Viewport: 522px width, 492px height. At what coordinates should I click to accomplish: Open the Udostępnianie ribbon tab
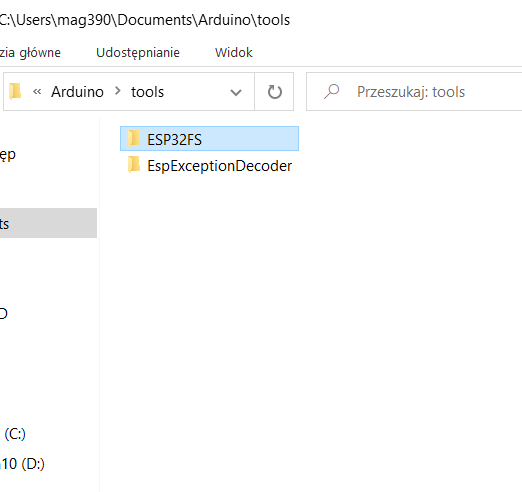point(138,53)
